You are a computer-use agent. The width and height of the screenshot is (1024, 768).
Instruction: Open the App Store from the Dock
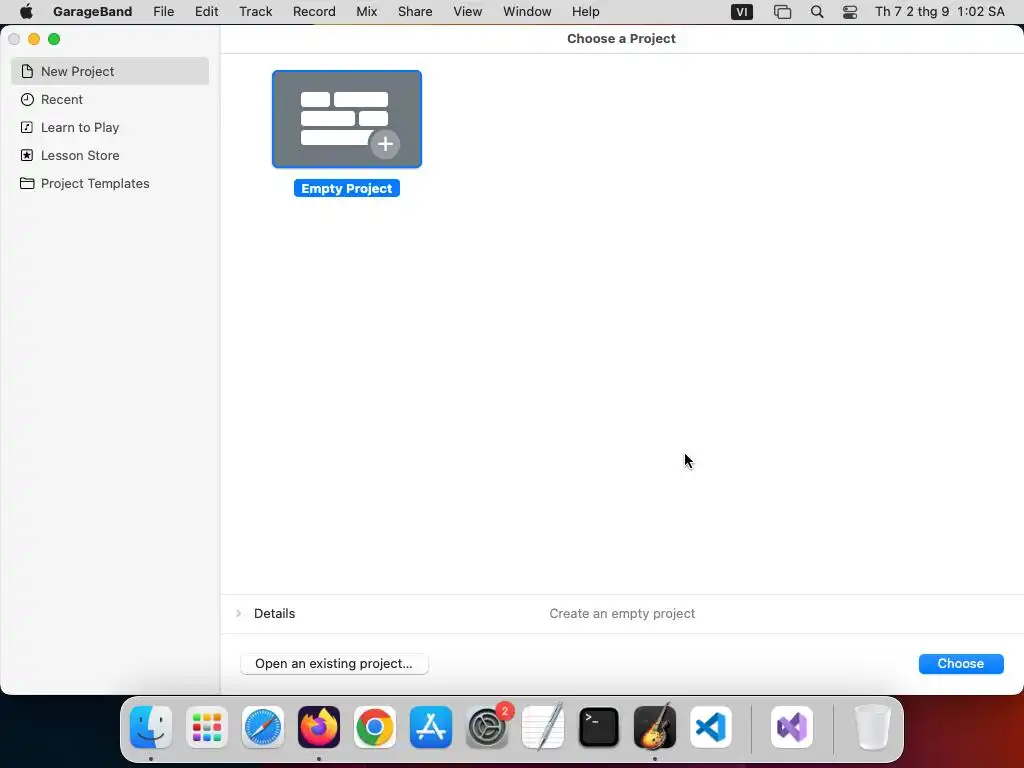[x=431, y=727]
